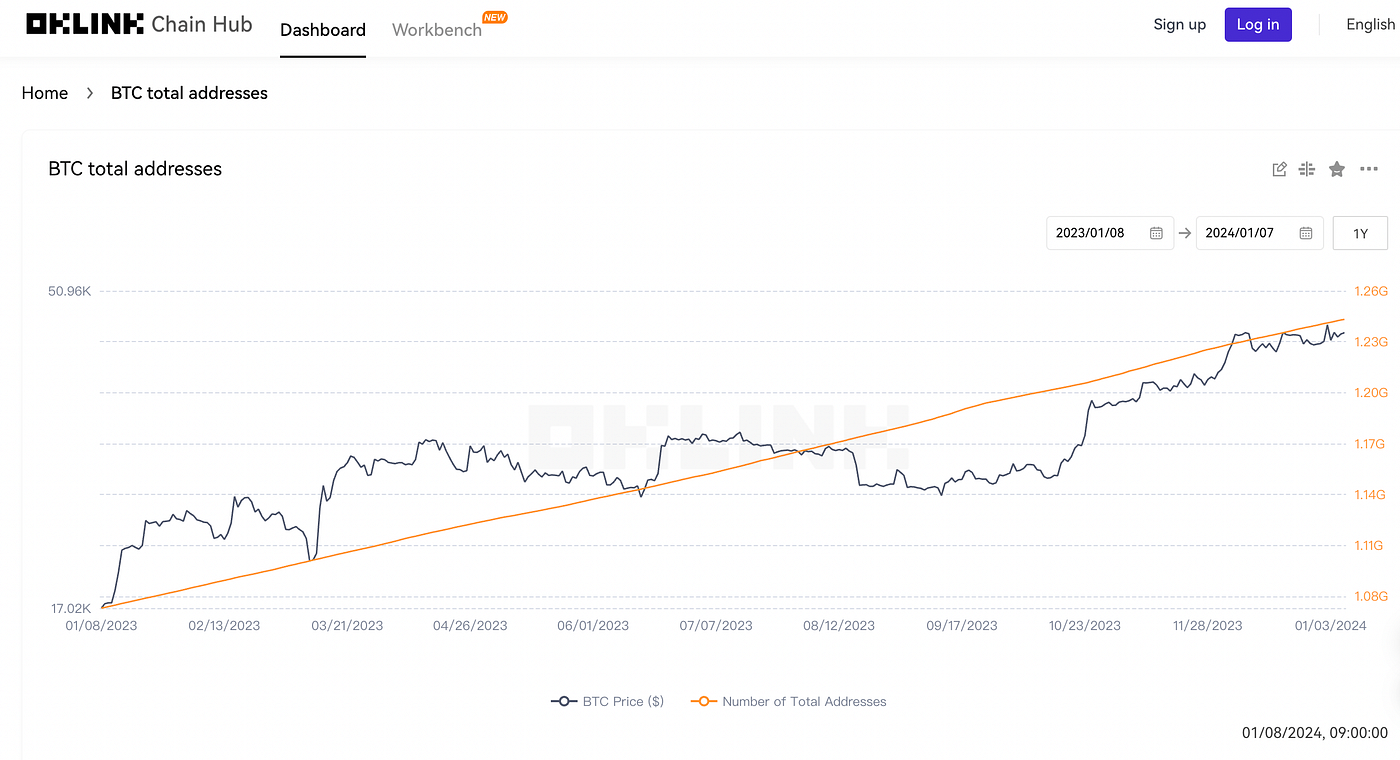Click the edit chart icon

click(1279, 168)
